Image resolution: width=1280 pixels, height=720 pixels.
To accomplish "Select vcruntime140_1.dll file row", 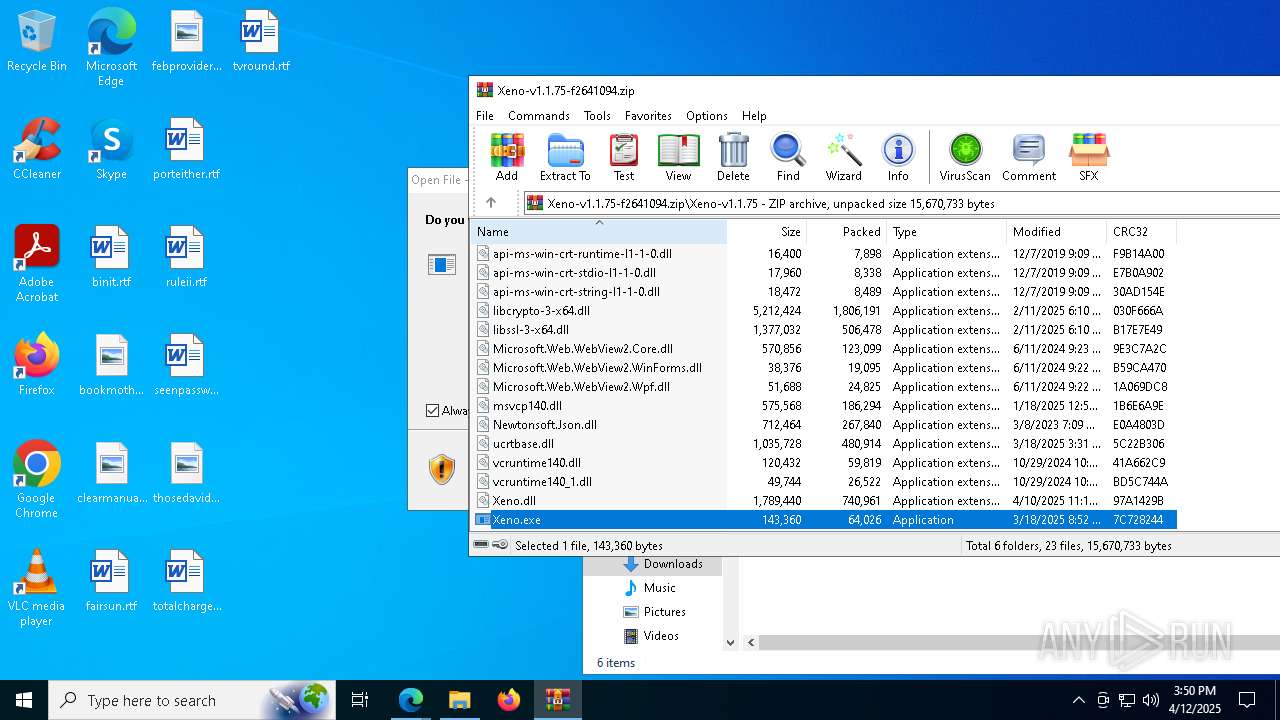I will coord(824,482).
